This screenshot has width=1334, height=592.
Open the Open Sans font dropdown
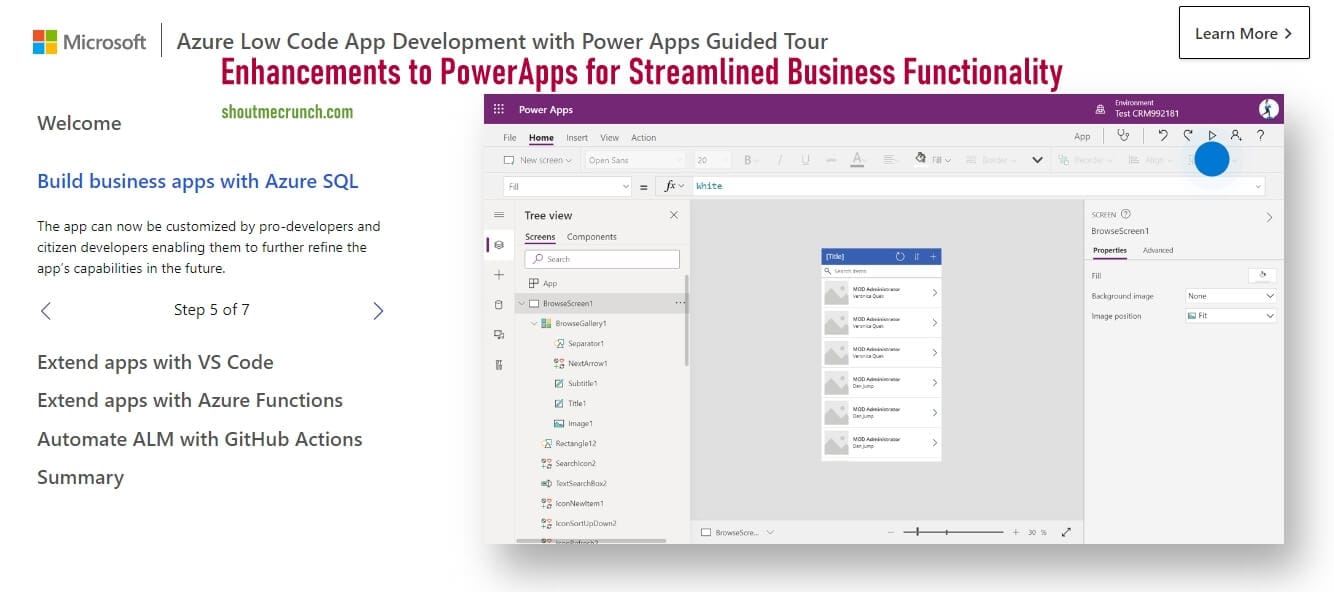pyautogui.click(x=634, y=160)
